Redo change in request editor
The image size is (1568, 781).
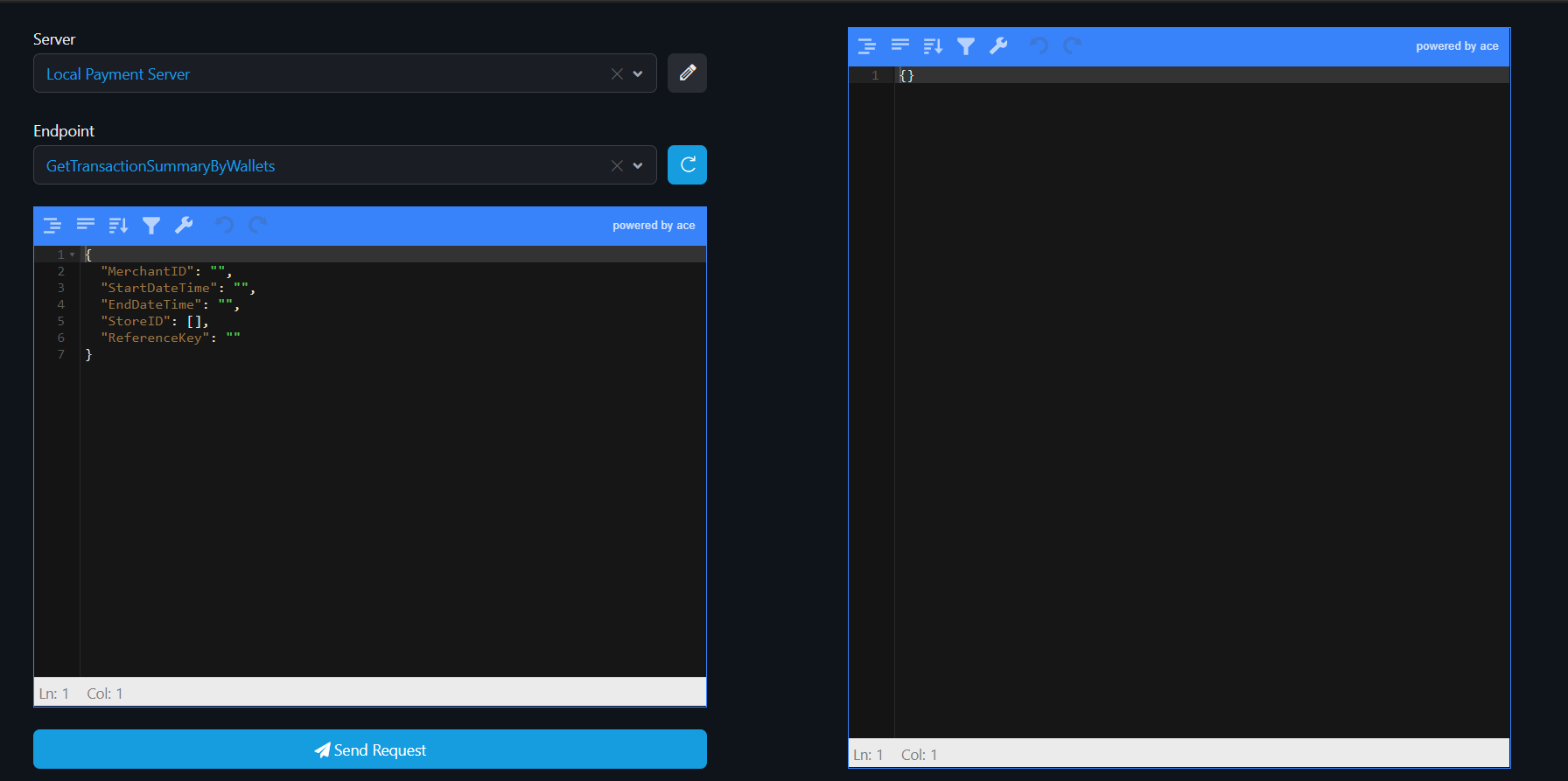[x=257, y=226]
